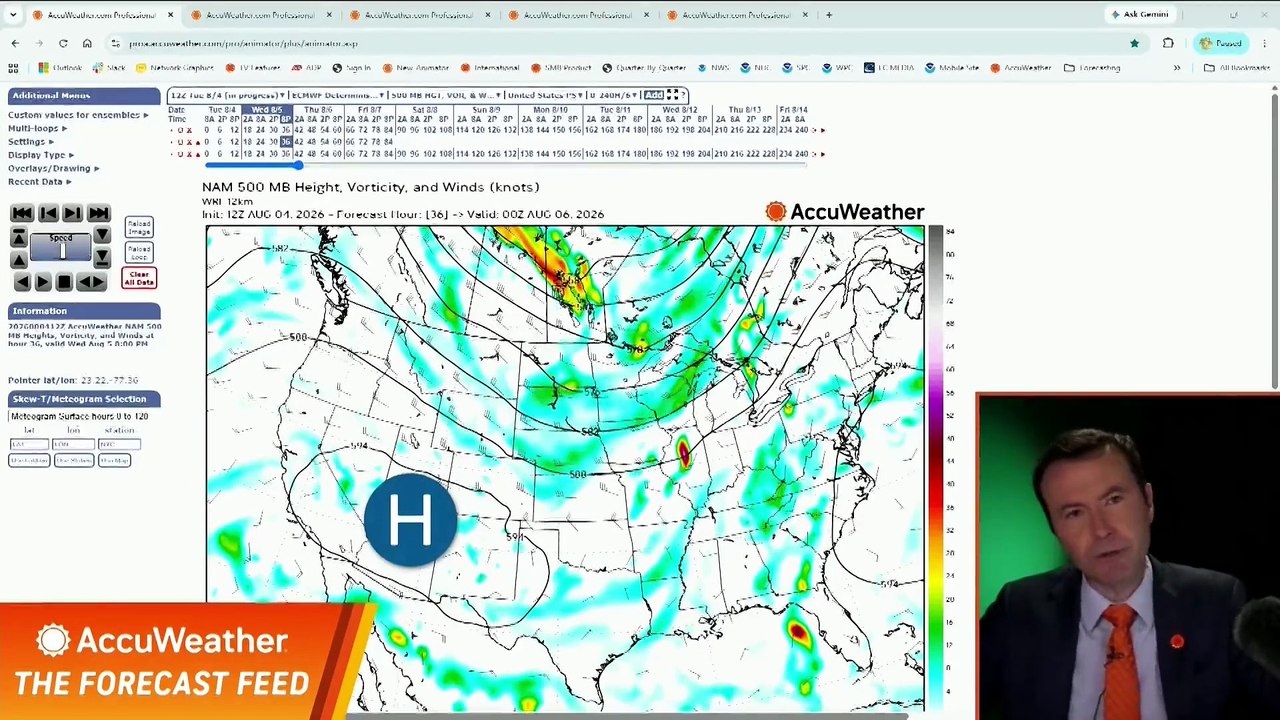
Task: Expand the Overlays/Drawing menu
Action: [53, 168]
